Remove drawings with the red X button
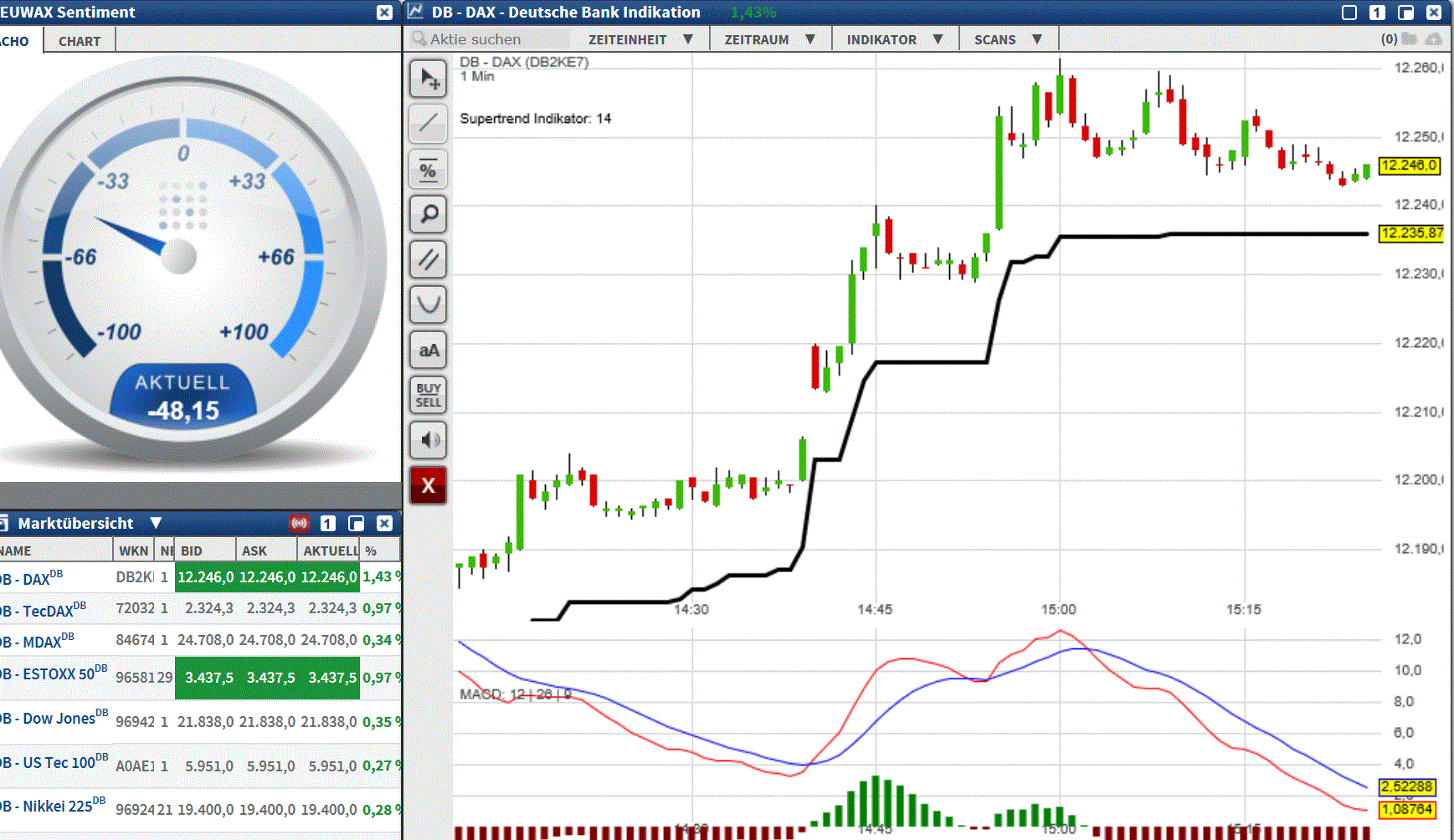The image size is (1454, 840). pyautogui.click(x=428, y=485)
